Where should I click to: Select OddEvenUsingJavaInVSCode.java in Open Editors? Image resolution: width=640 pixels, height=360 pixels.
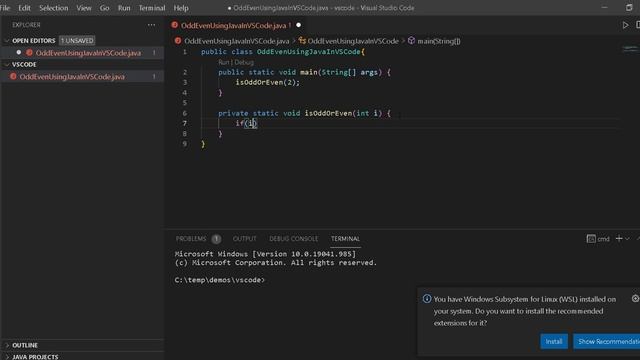[88, 53]
